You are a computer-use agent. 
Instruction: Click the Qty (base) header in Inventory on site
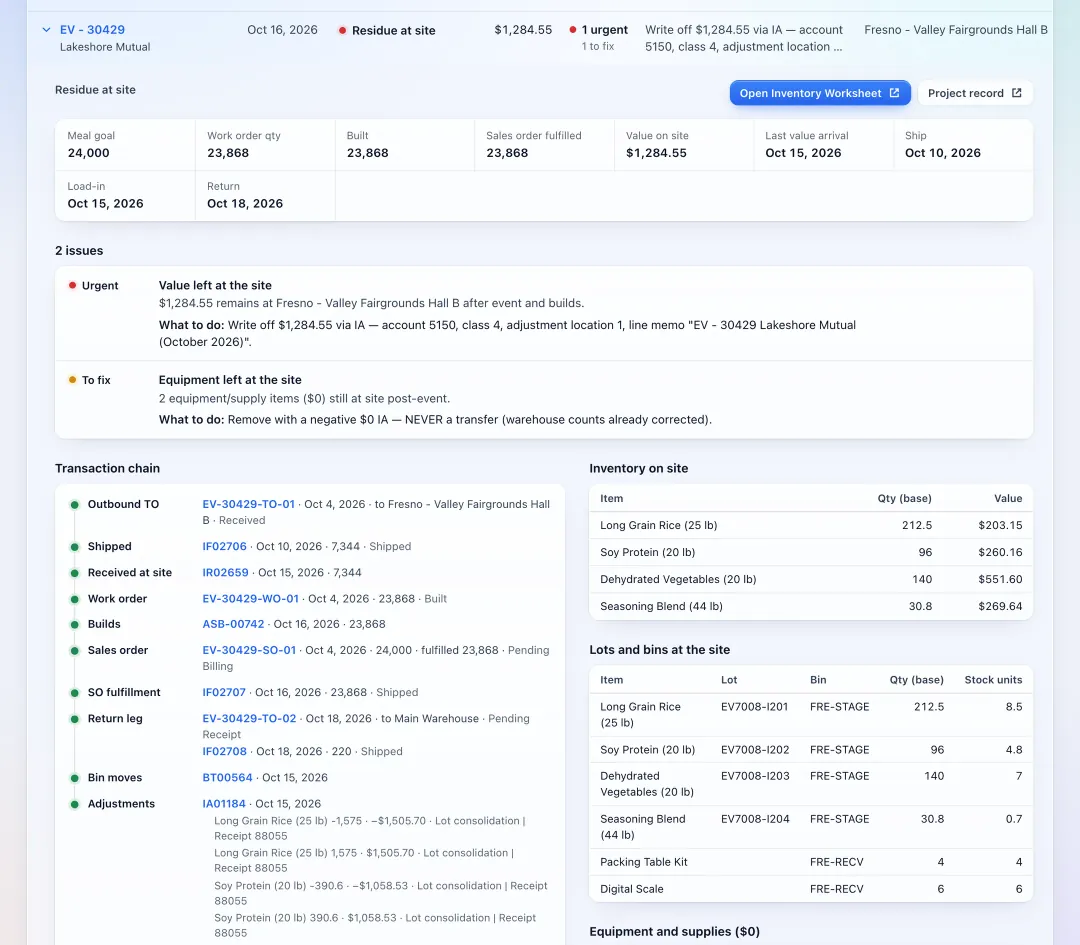point(904,498)
